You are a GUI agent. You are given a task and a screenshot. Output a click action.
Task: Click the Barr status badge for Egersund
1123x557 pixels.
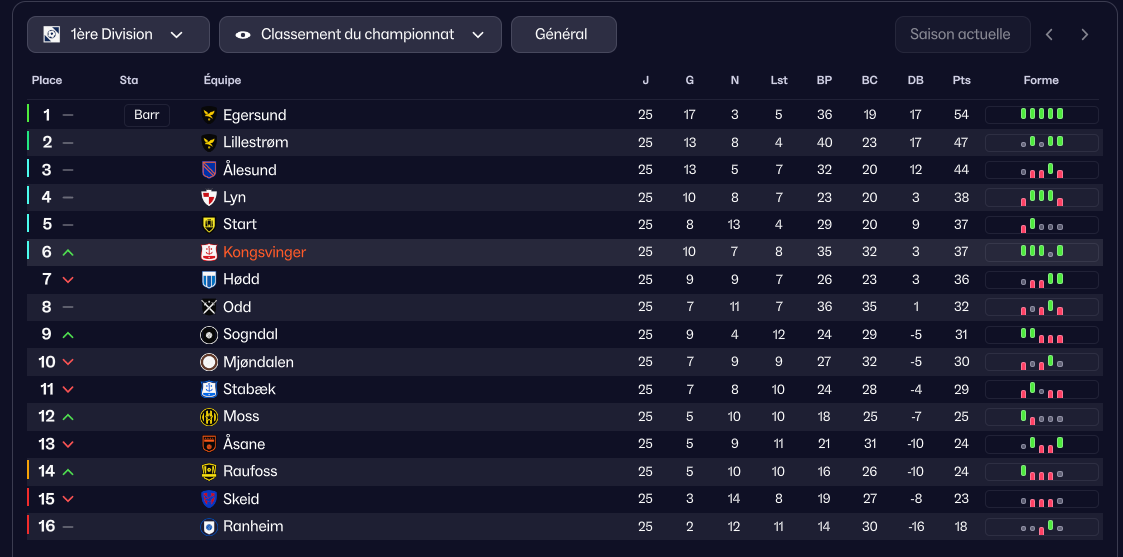[x=147, y=115]
